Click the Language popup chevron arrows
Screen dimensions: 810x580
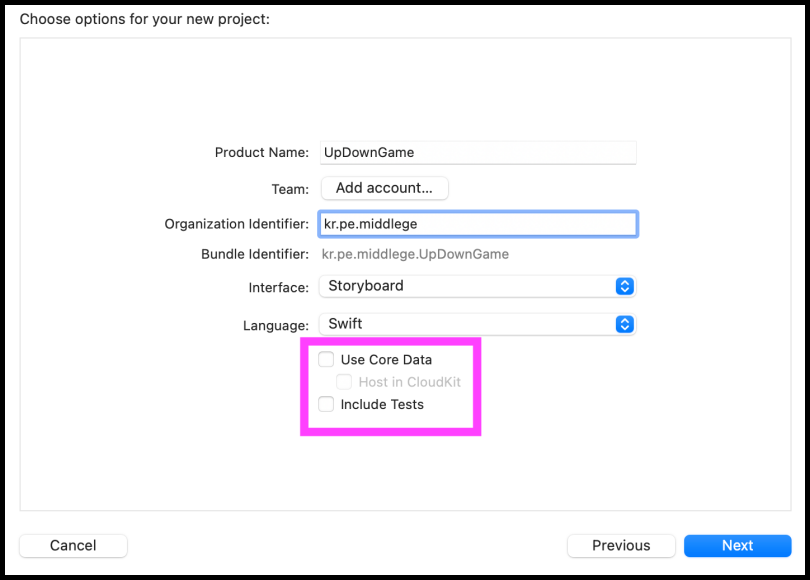pyautogui.click(x=624, y=324)
